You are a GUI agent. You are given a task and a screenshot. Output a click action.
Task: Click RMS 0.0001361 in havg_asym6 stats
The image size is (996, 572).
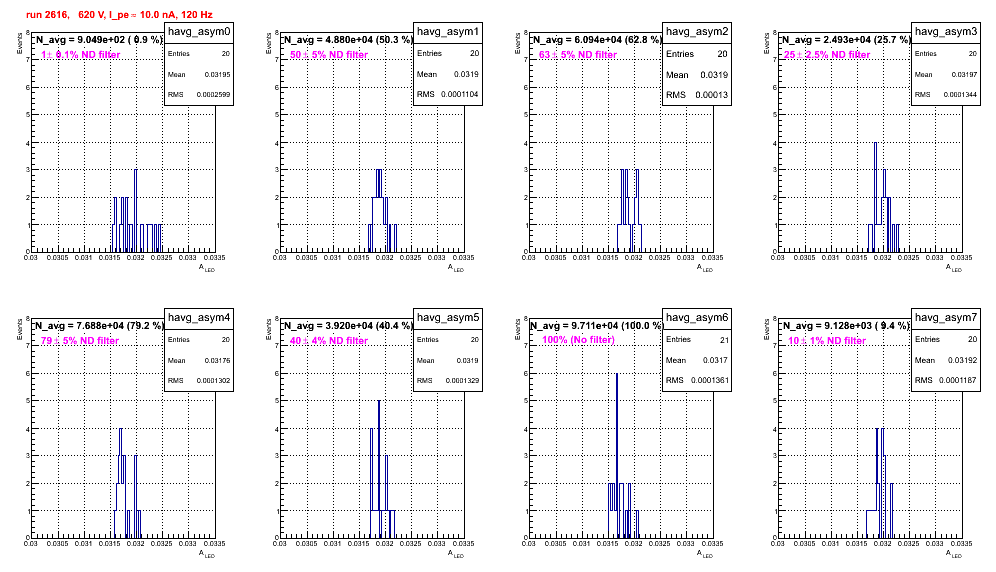click(697, 381)
